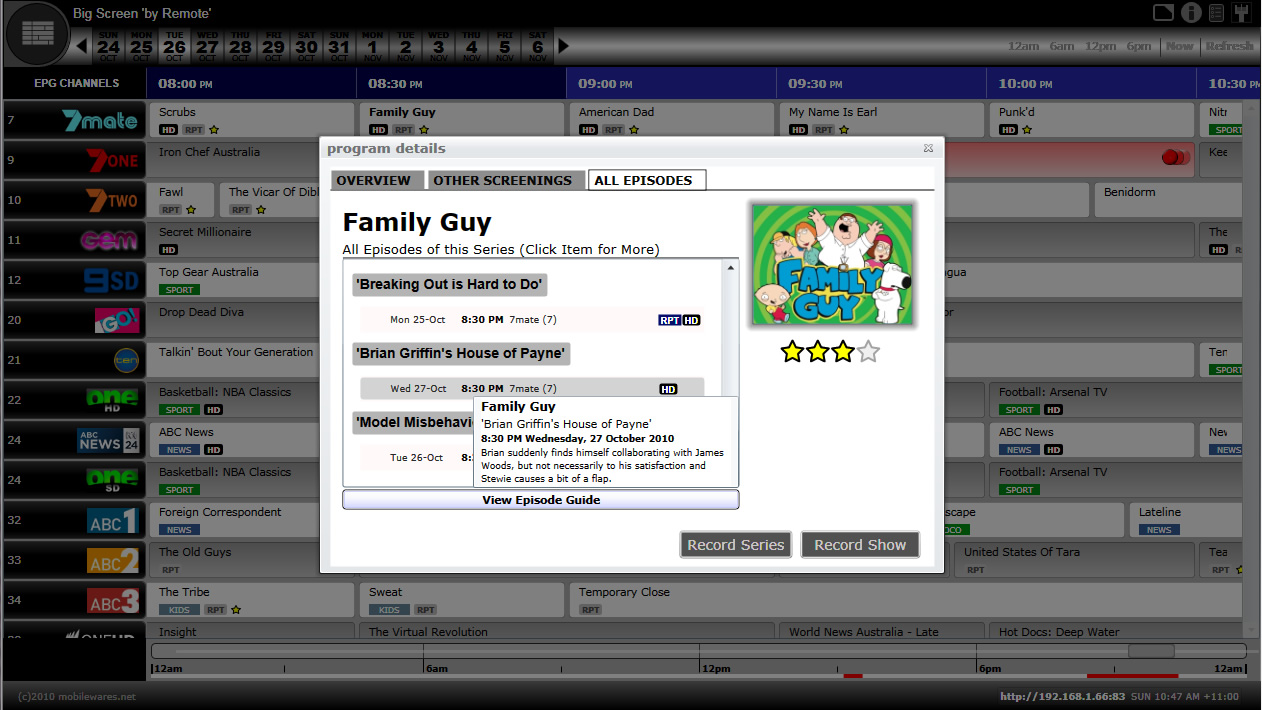1262x710 pixels.
Task: Rate Family Guy two stars
Action: click(x=818, y=352)
